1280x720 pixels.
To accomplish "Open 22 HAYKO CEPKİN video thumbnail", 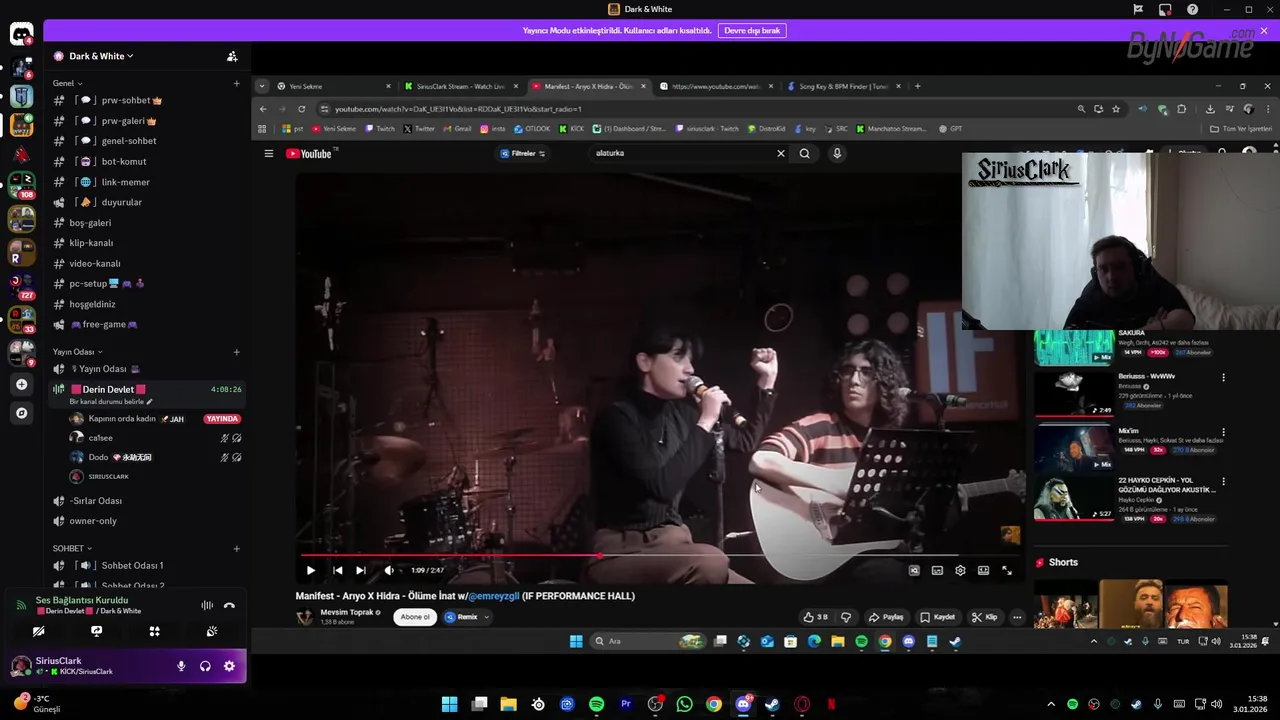I will click(x=1074, y=498).
